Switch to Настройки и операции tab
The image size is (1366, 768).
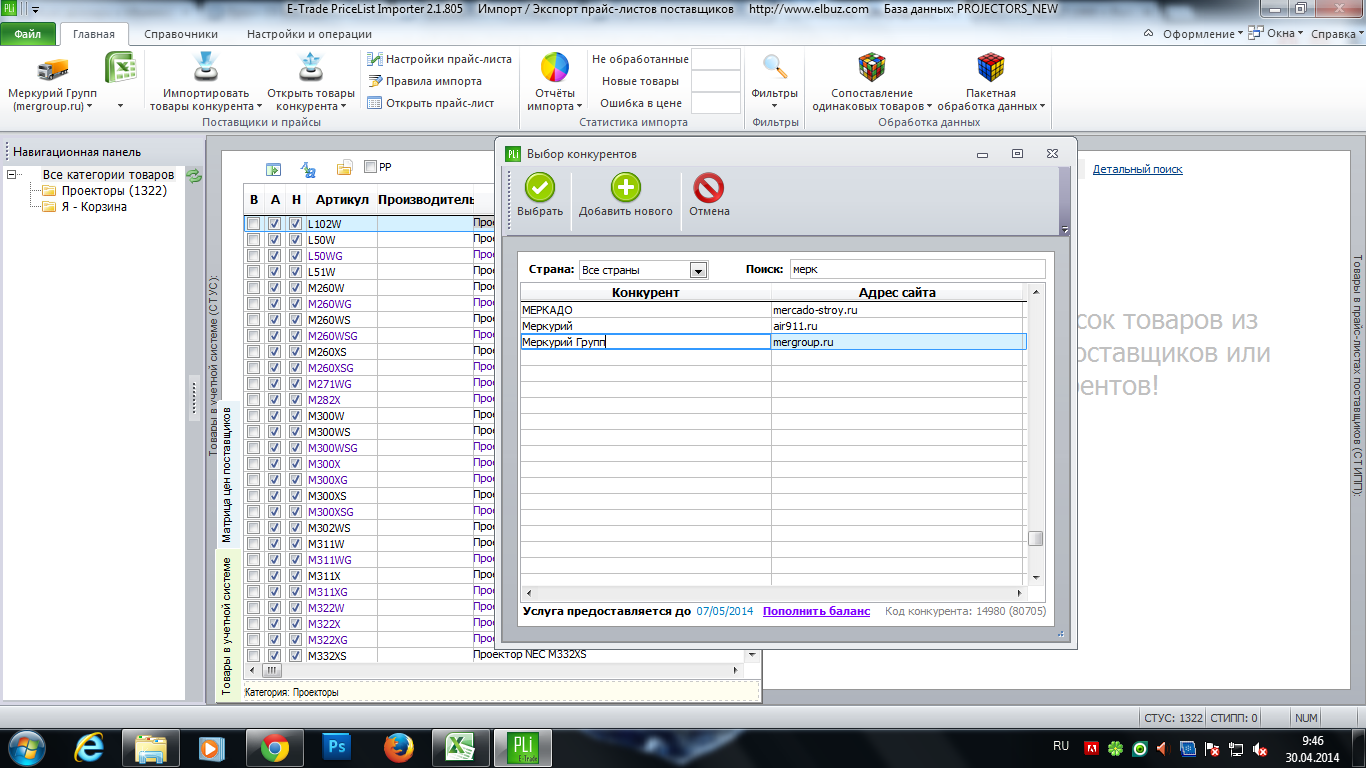pos(309,34)
